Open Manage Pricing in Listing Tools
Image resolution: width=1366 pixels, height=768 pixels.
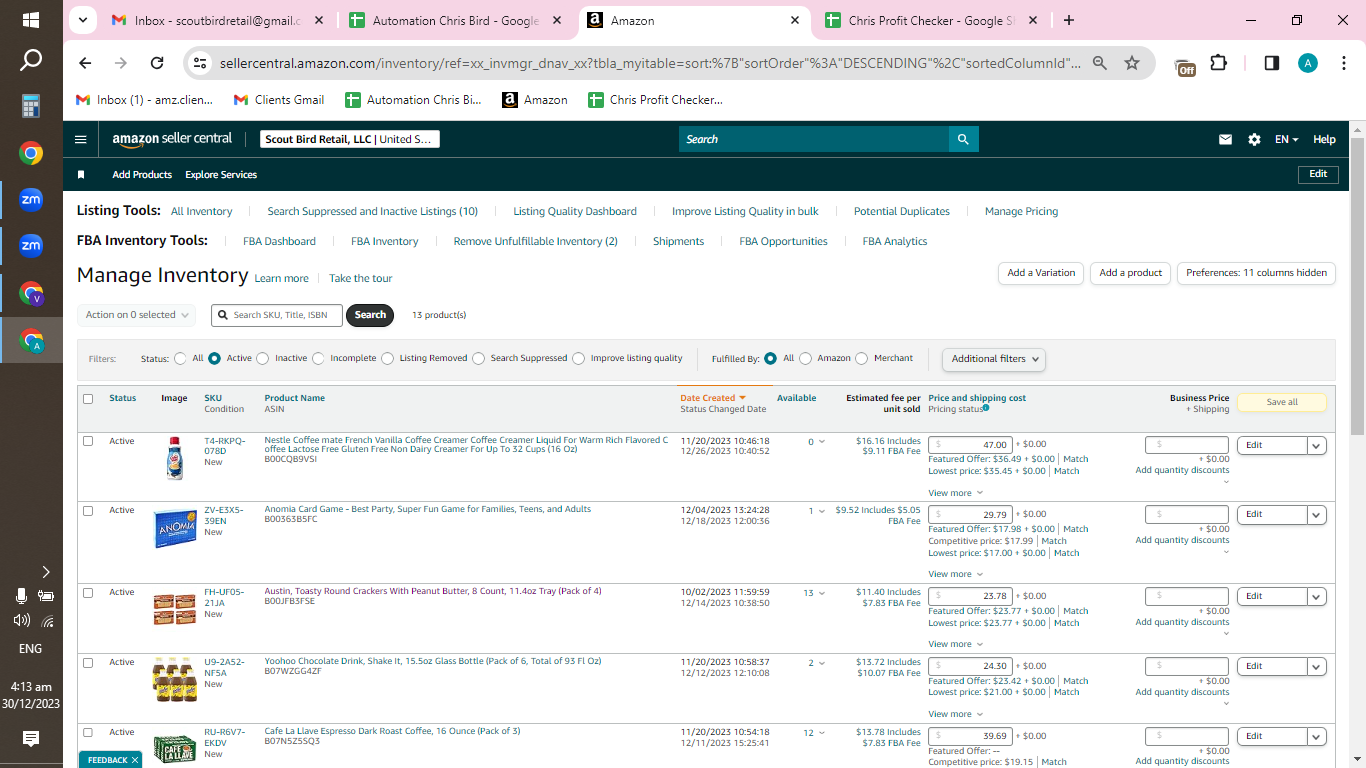click(1021, 212)
